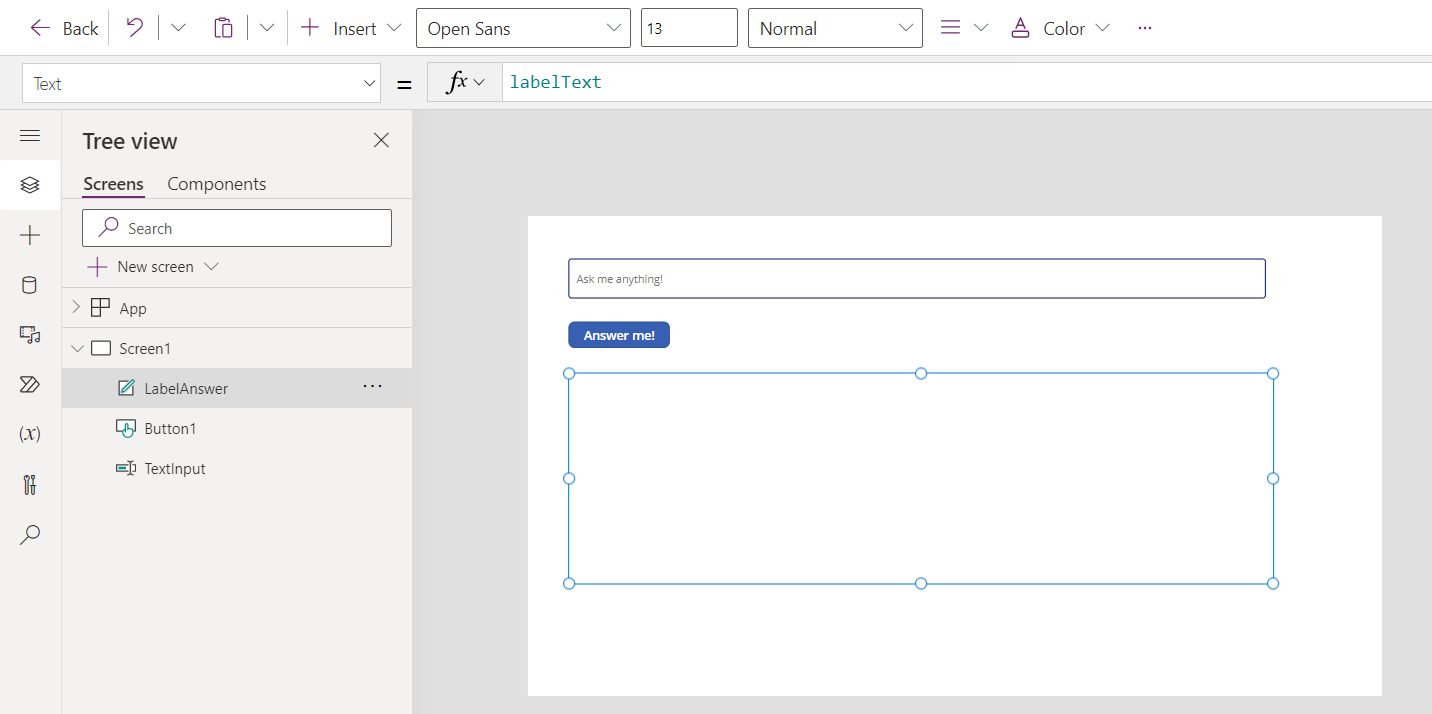
Task: Click the Tree view search field
Action: point(237,228)
